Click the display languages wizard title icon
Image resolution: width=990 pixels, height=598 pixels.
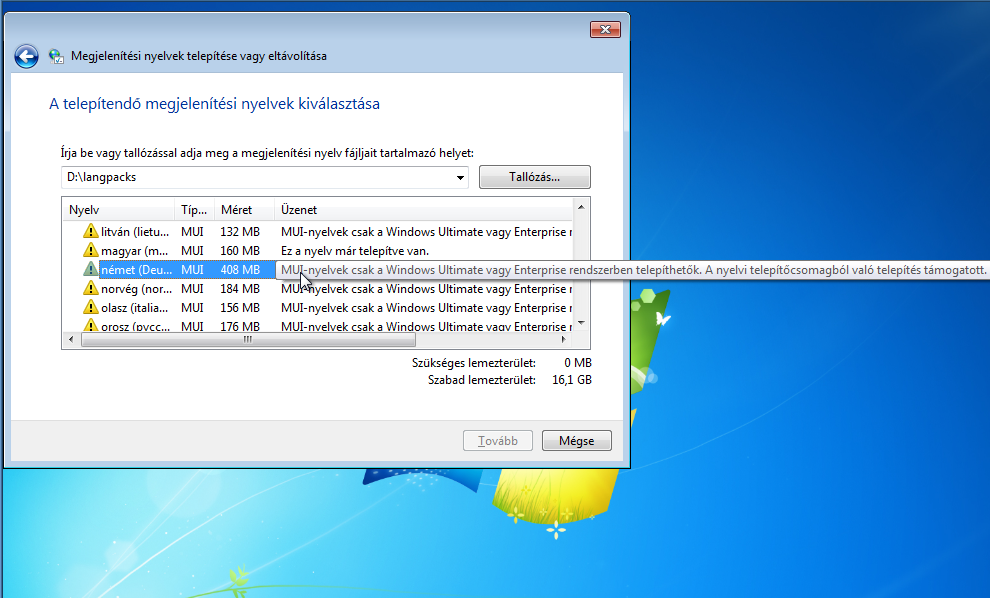coord(56,56)
